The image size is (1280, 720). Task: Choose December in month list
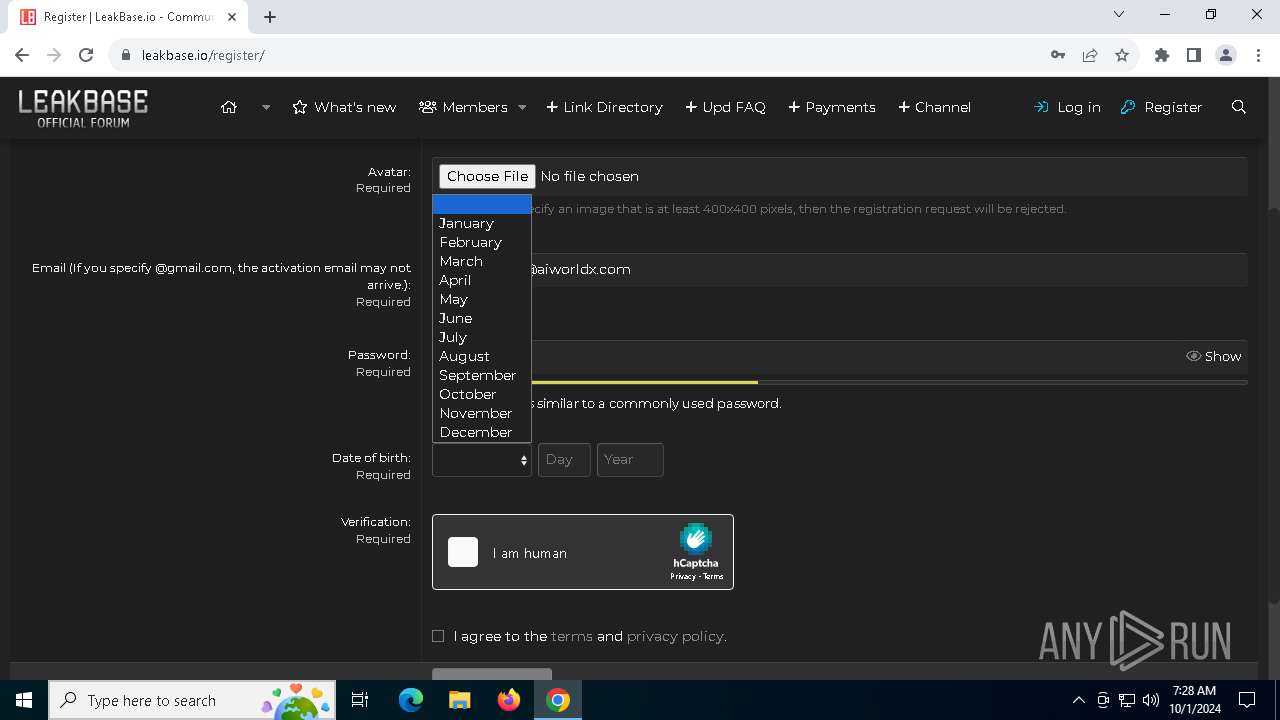pyautogui.click(x=481, y=432)
